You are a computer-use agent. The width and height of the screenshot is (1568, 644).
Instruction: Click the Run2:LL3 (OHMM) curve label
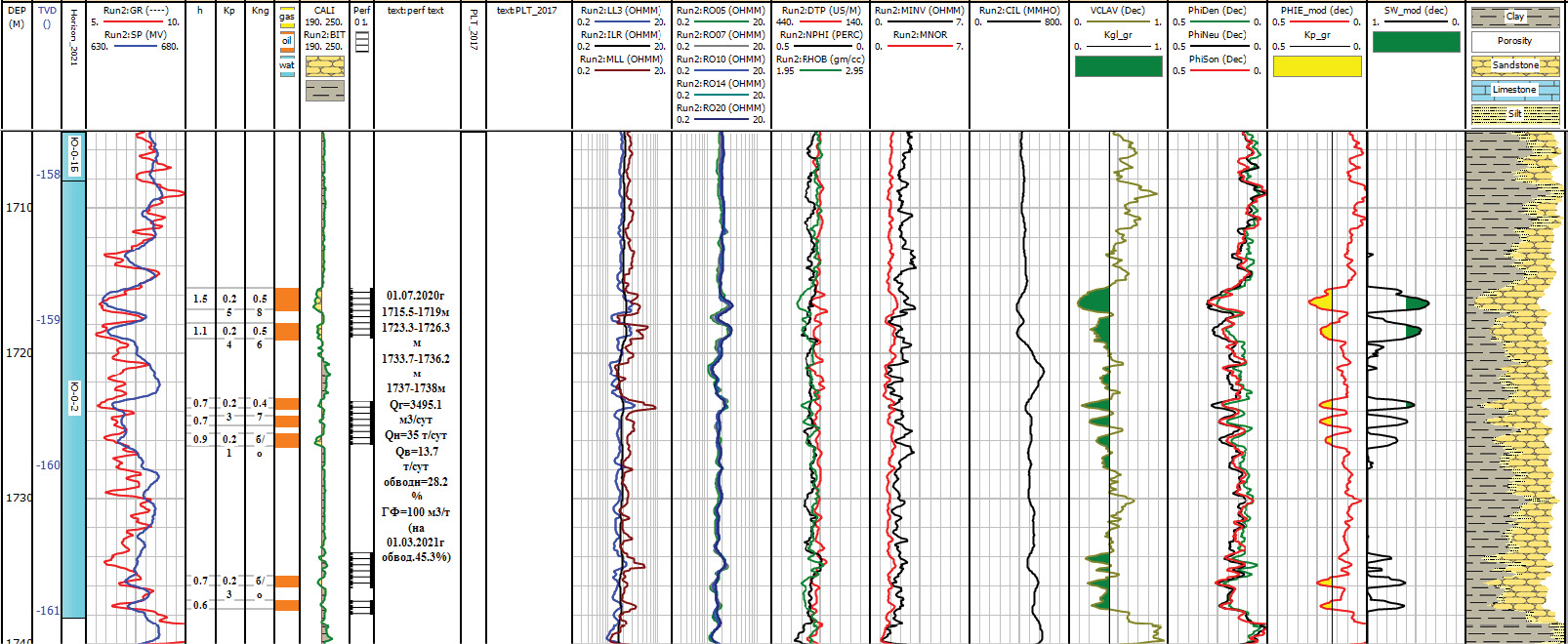(x=621, y=11)
